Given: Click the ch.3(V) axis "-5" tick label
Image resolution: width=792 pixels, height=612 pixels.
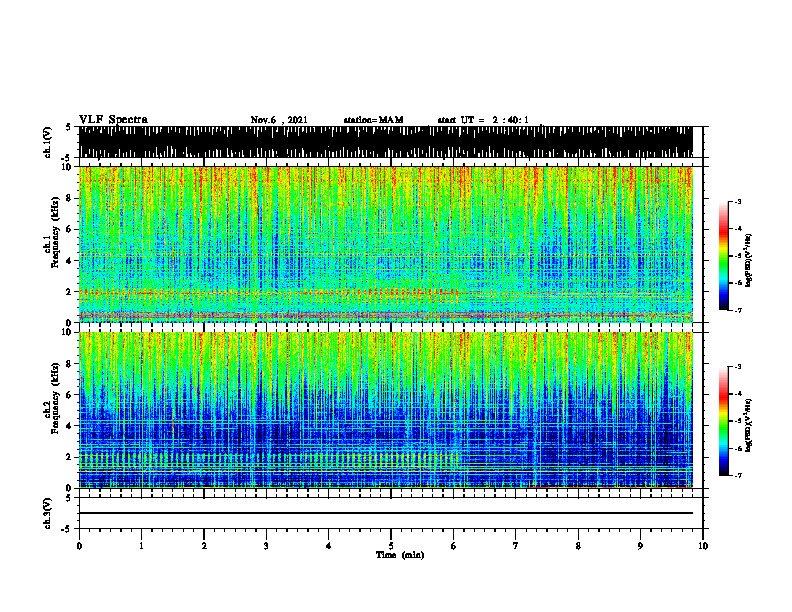Looking at the screenshot, I should pyautogui.click(x=68, y=529).
